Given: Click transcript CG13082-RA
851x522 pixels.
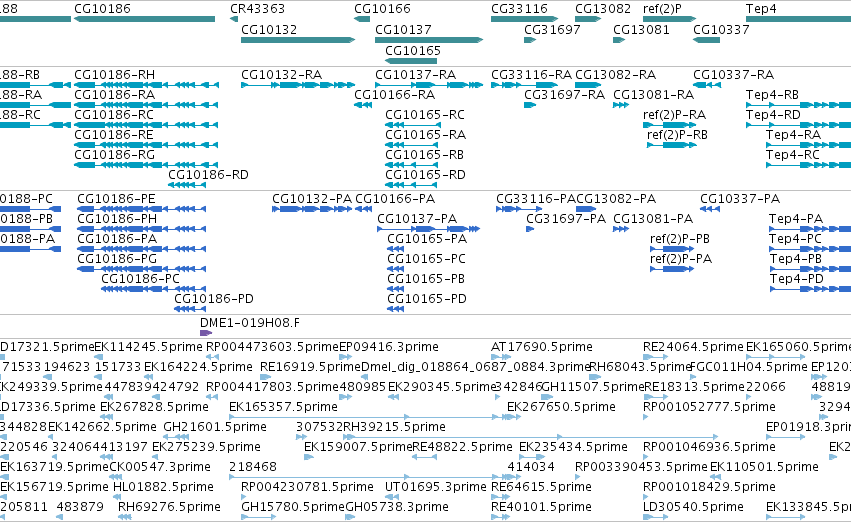Looking at the screenshot, I should (x=615, y=75).
